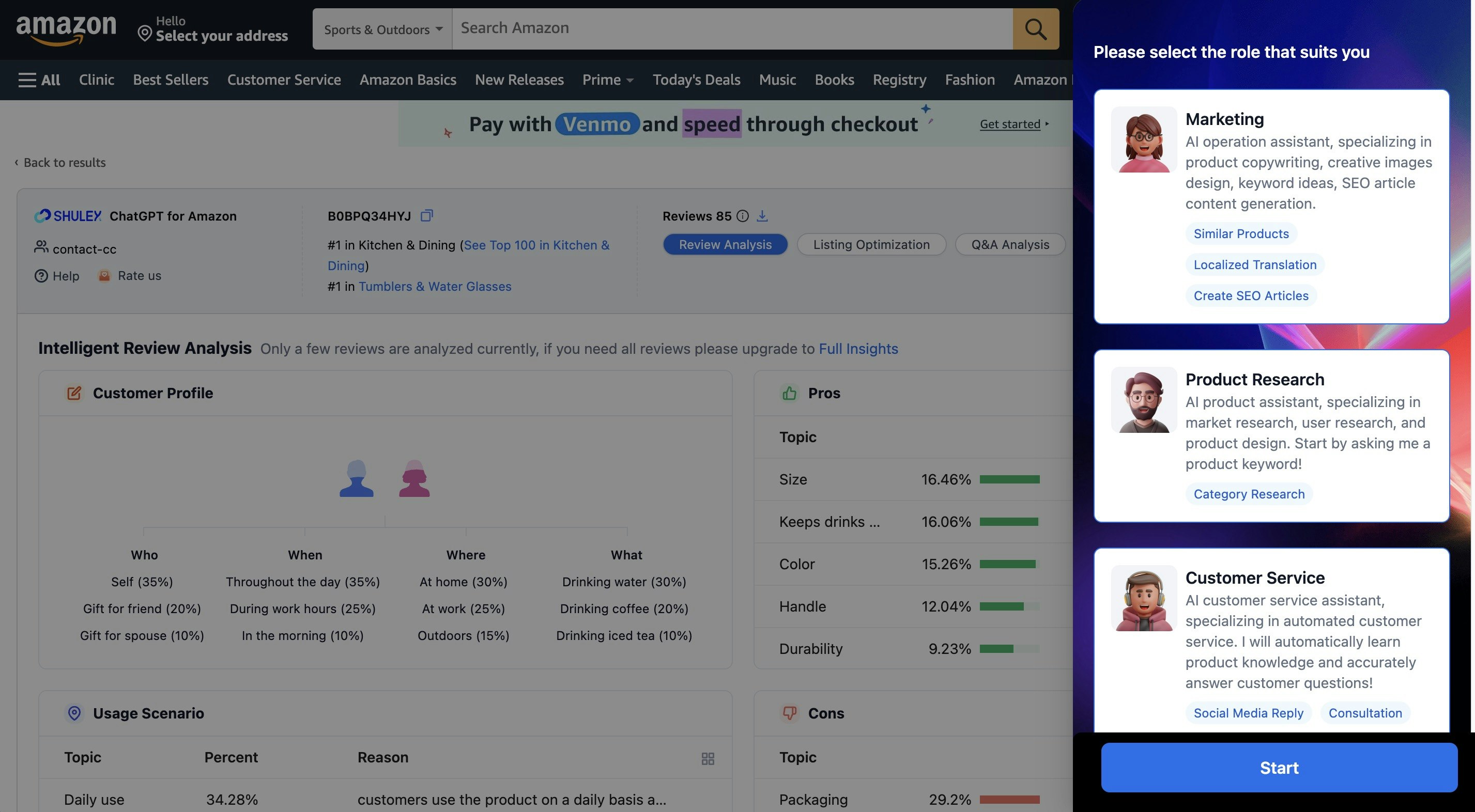1475x812 pixels.
Task: Open Amazon Basics in the nav bar
Action: 408,80
